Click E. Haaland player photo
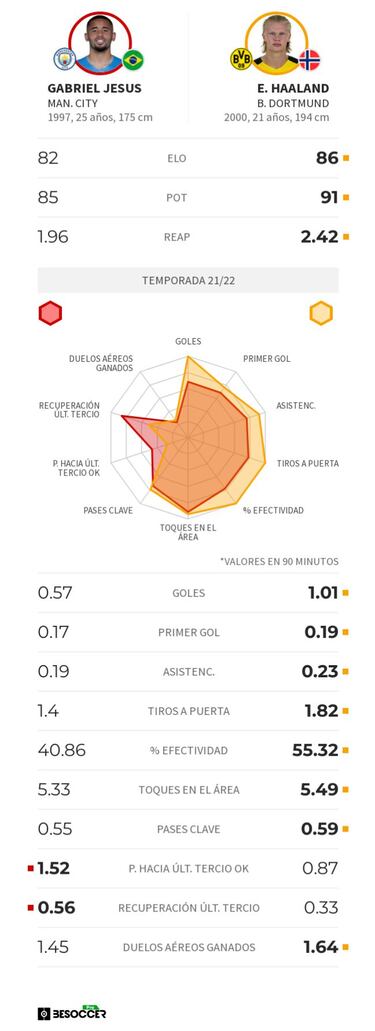The width and height of the screenshot is (375, 1031). (276, 43)
